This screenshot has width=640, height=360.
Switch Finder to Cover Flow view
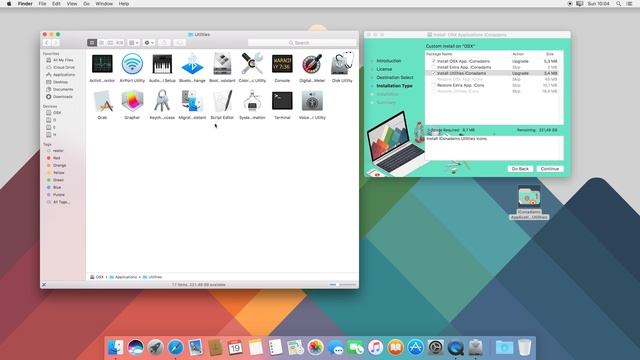pos(120,42)
